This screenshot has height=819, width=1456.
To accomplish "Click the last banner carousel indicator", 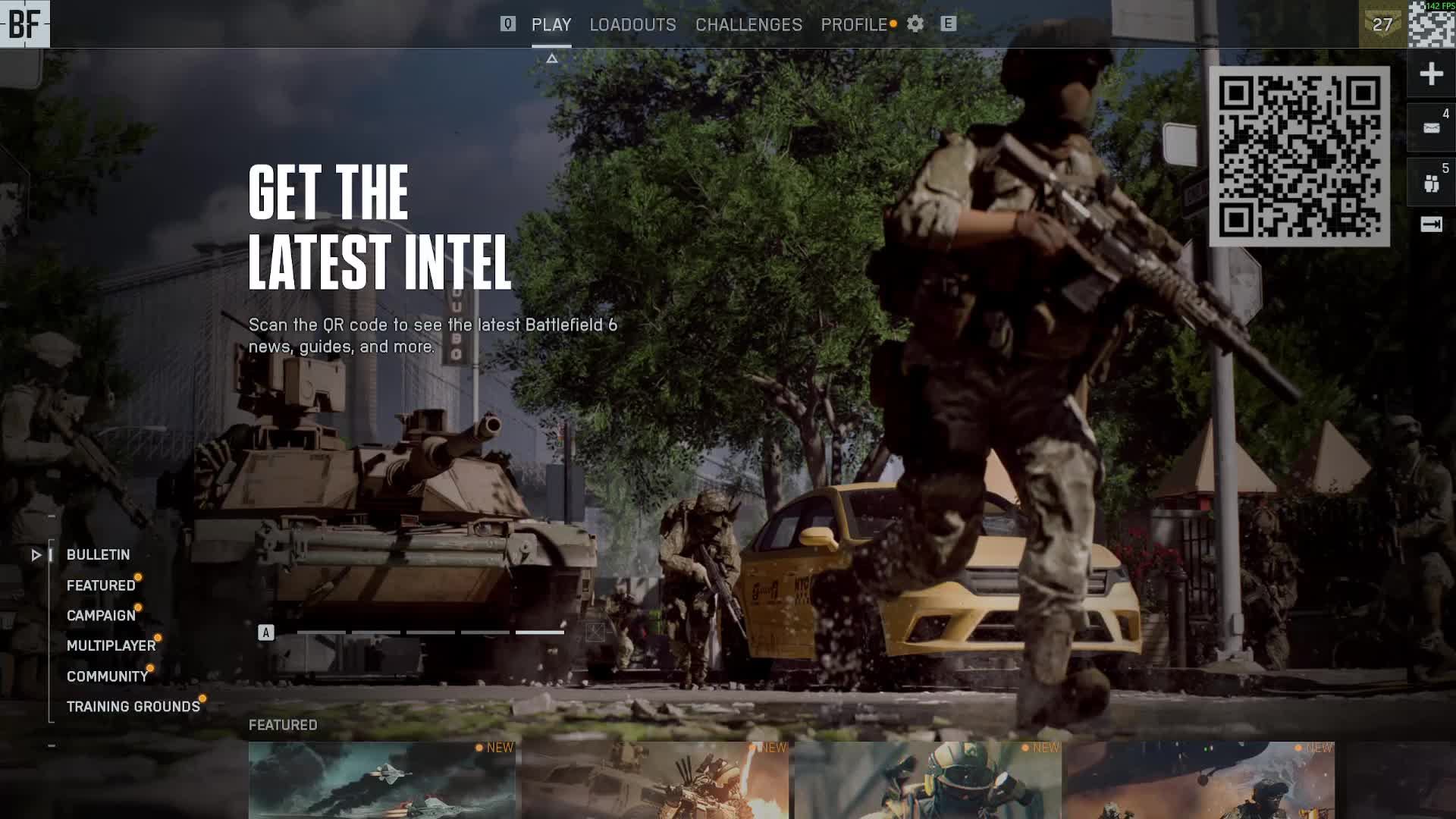I will 539,632.
